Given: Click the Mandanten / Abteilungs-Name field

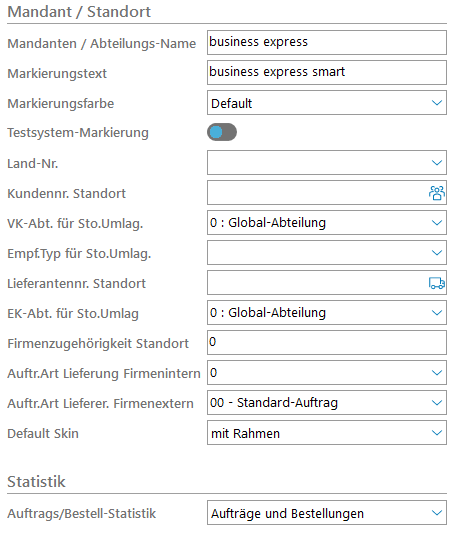Looking at the screenshot, I should (327, 43).
